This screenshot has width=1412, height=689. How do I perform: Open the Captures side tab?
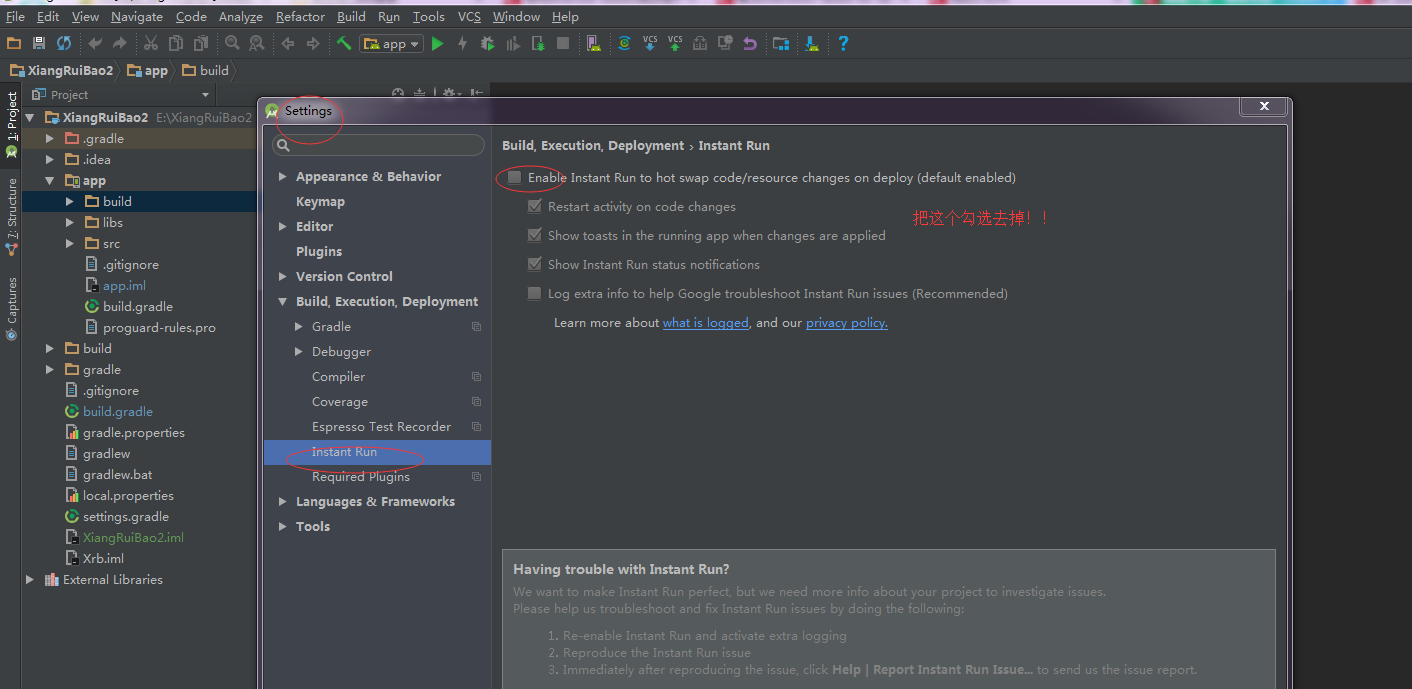(x=11, y=308)
